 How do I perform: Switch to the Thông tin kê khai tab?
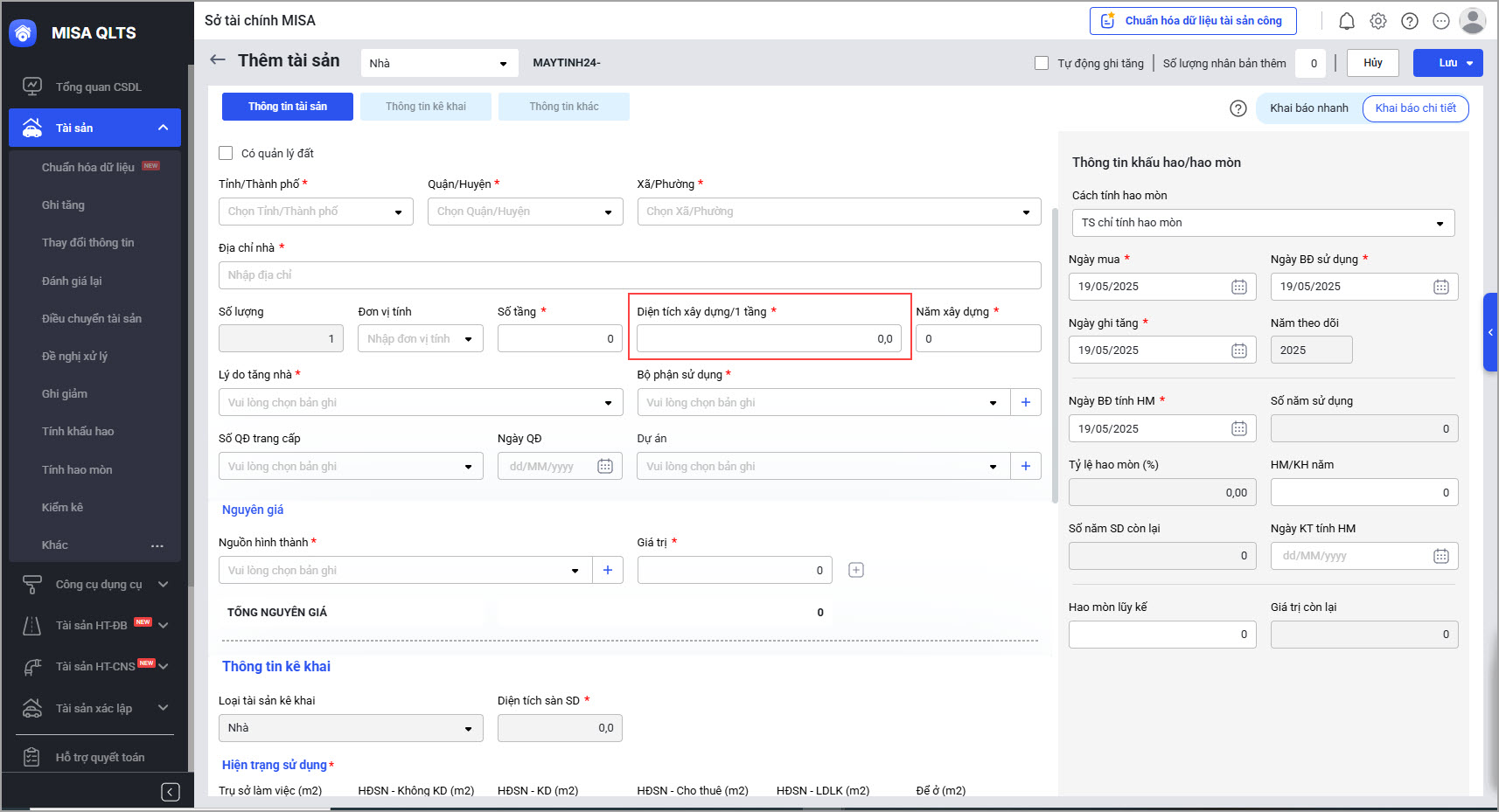tap(426, 107)
